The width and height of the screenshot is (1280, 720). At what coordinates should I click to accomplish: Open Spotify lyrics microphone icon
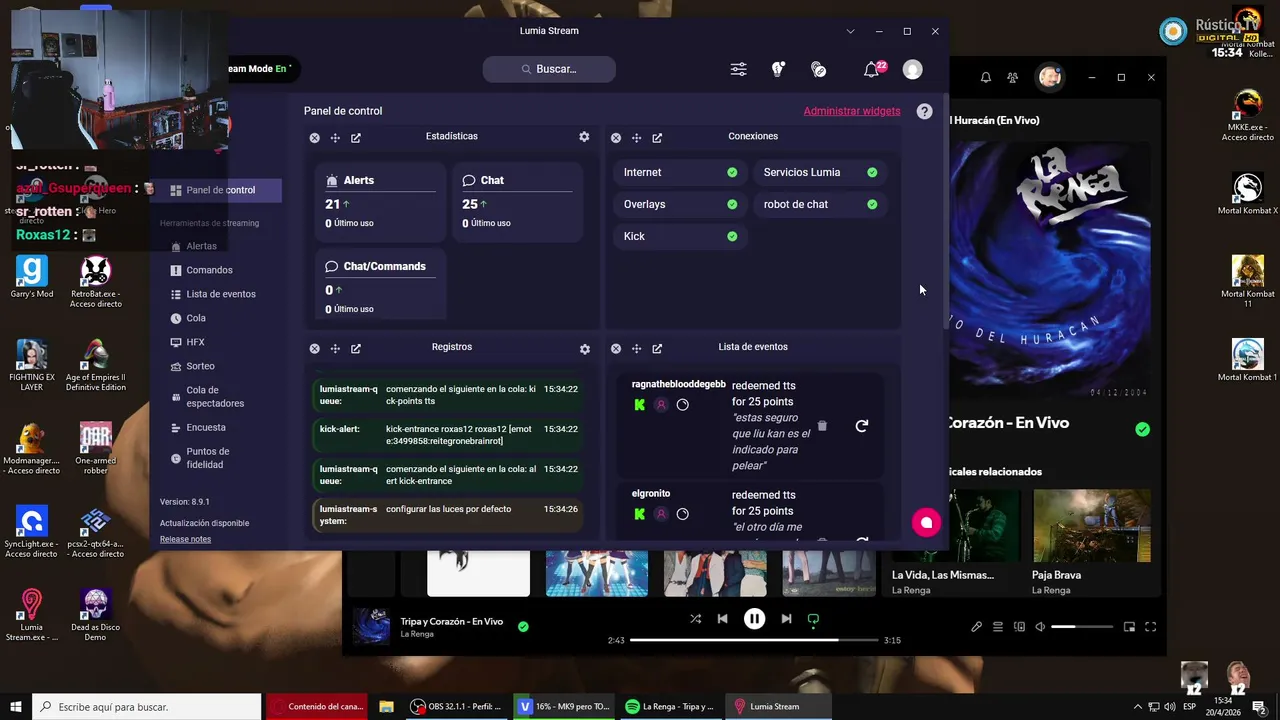(x=976, y=627)
